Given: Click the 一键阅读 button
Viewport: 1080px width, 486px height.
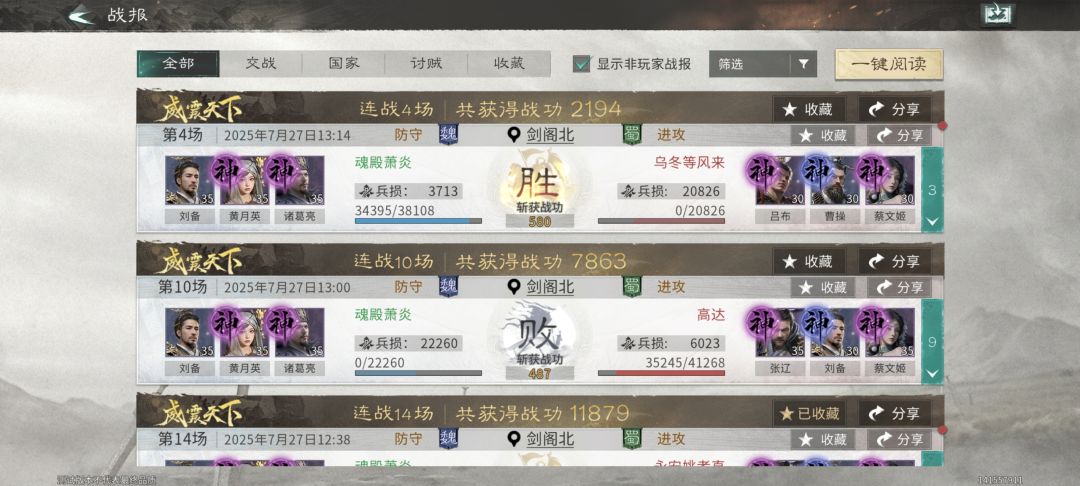Looking at the screenshot, I should click(x=889, y=64).
